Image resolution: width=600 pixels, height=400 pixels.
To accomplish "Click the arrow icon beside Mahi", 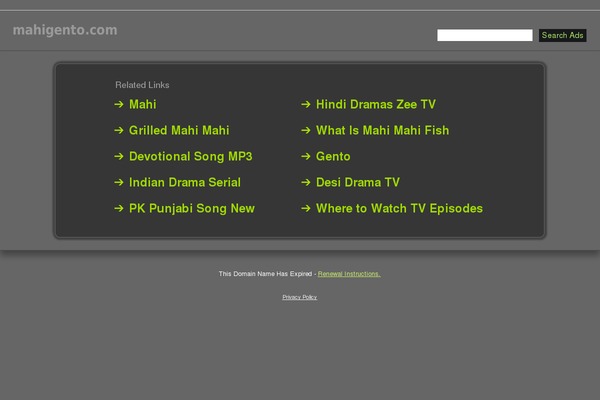I will point(119,104).
